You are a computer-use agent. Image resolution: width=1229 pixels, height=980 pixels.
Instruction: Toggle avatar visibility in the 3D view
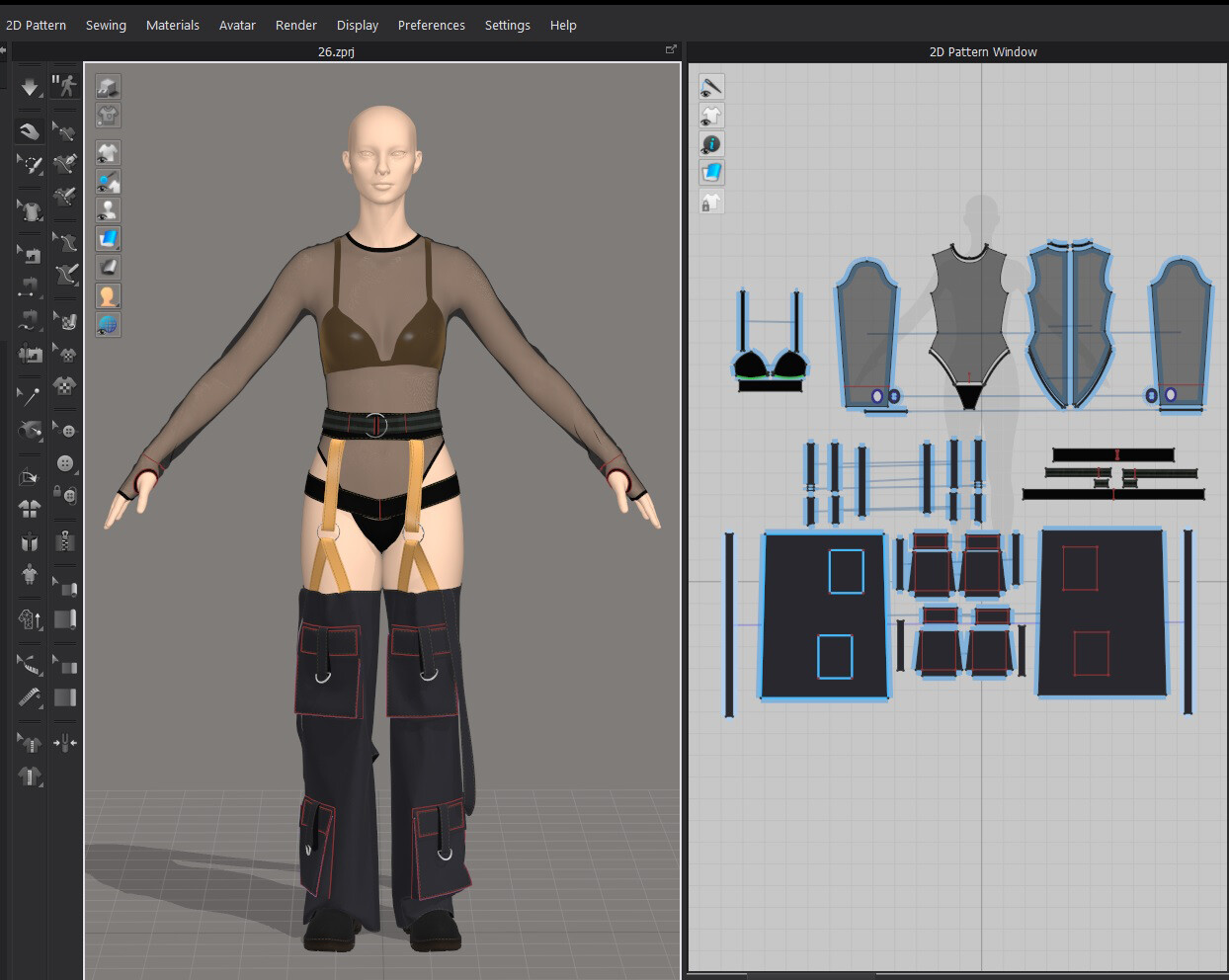[x=108, y=208]
